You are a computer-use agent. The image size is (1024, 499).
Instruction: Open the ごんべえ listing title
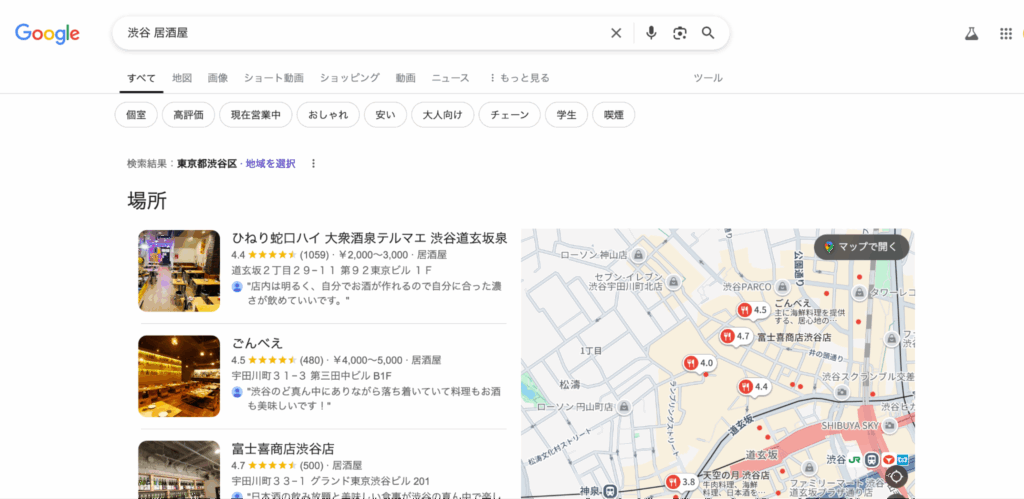(257, 343)
